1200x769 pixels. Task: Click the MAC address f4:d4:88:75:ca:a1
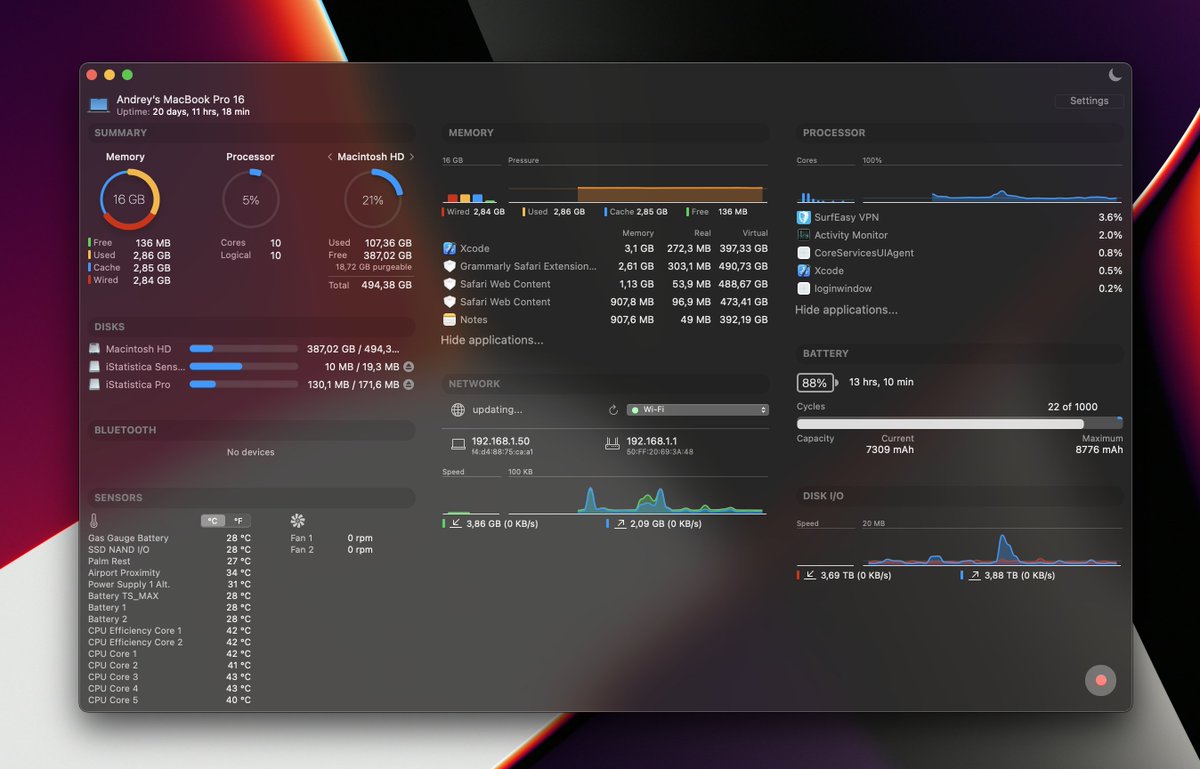click(x=502, y=452)
